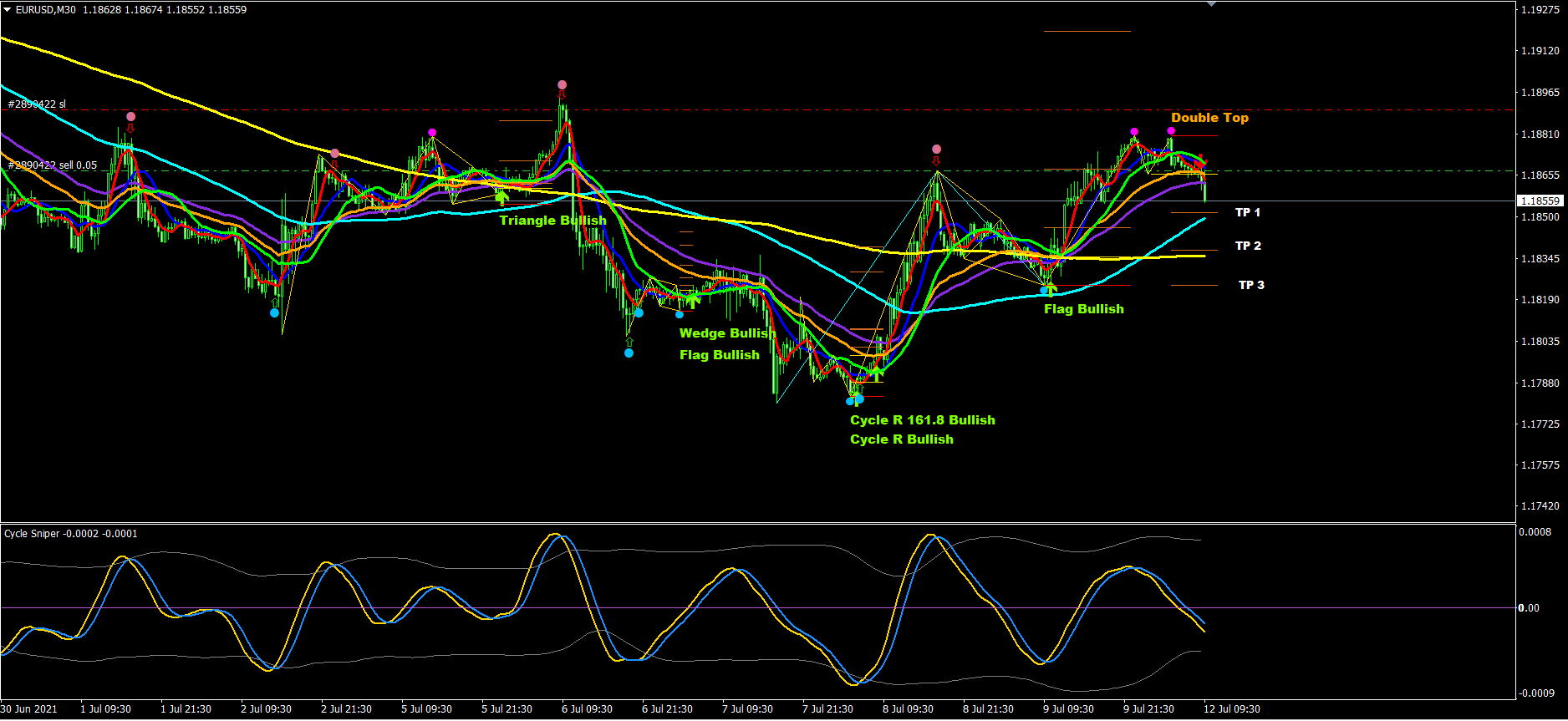Select the #2890422 sl stop loss label
This screenshot has width=1568, height=721.
pyautogui.click(x=37, y=104)
